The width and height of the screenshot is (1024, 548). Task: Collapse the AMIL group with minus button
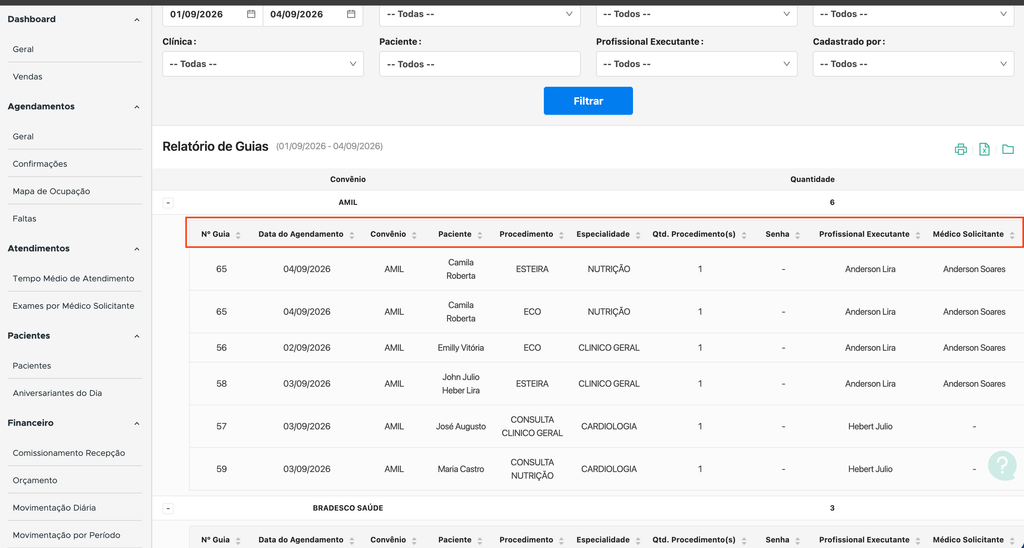point(168,202)
